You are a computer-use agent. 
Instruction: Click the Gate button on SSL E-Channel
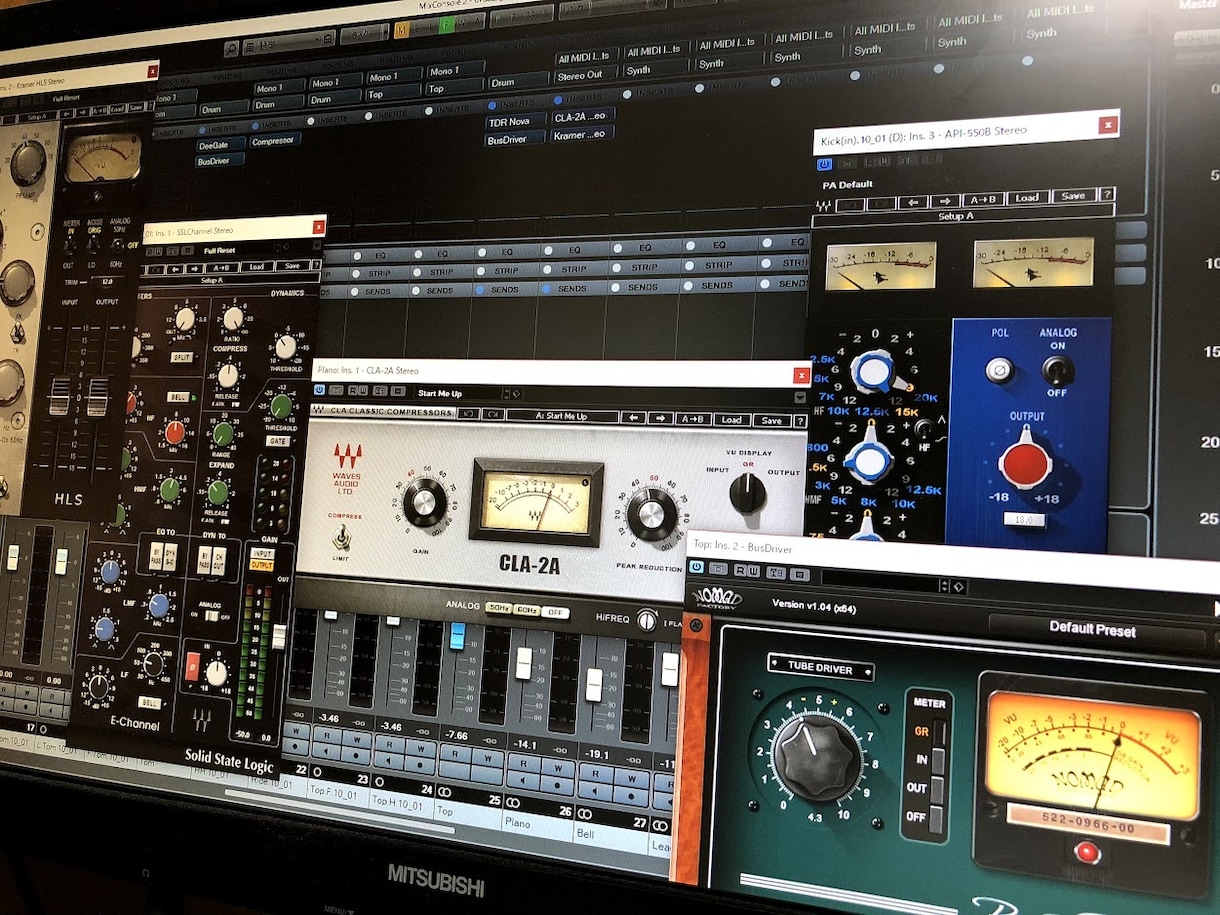pyautogui.click(x=280, y=440)
